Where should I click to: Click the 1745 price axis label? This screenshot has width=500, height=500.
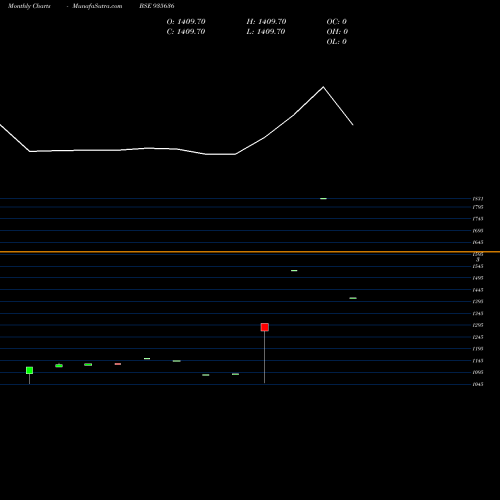pos(478,219)
